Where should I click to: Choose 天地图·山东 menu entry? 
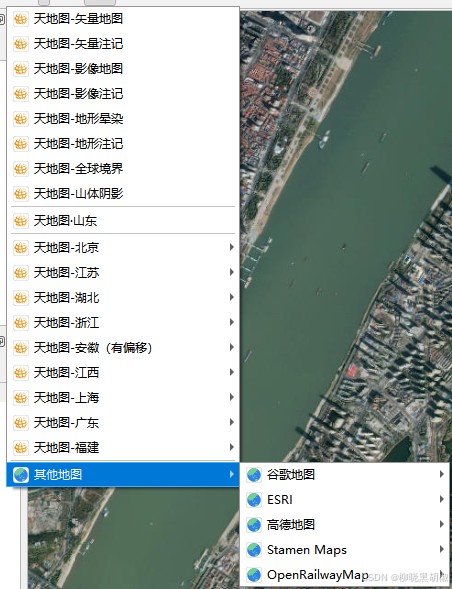(123, 220)
